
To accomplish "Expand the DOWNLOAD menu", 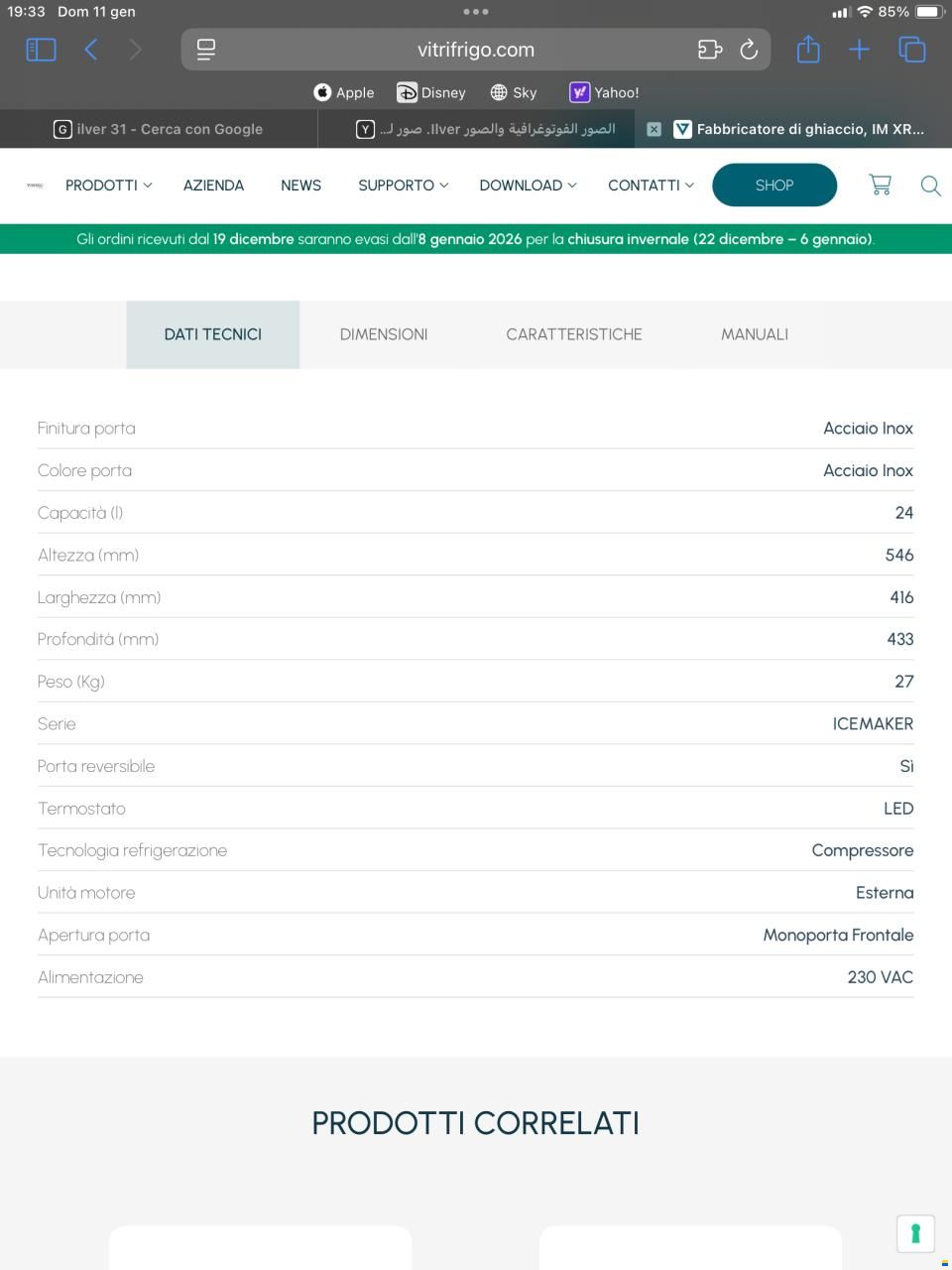I will click(x=528, y=186).
